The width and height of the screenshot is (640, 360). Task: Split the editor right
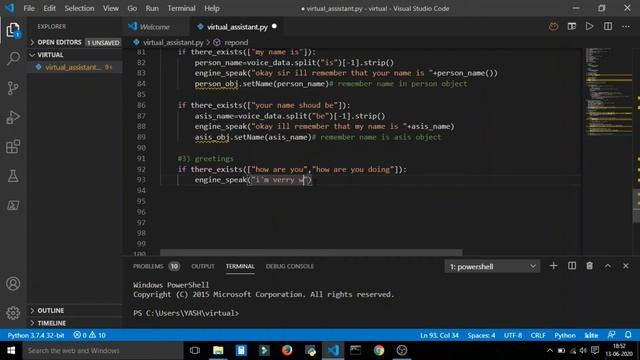[x=608, y=27]
